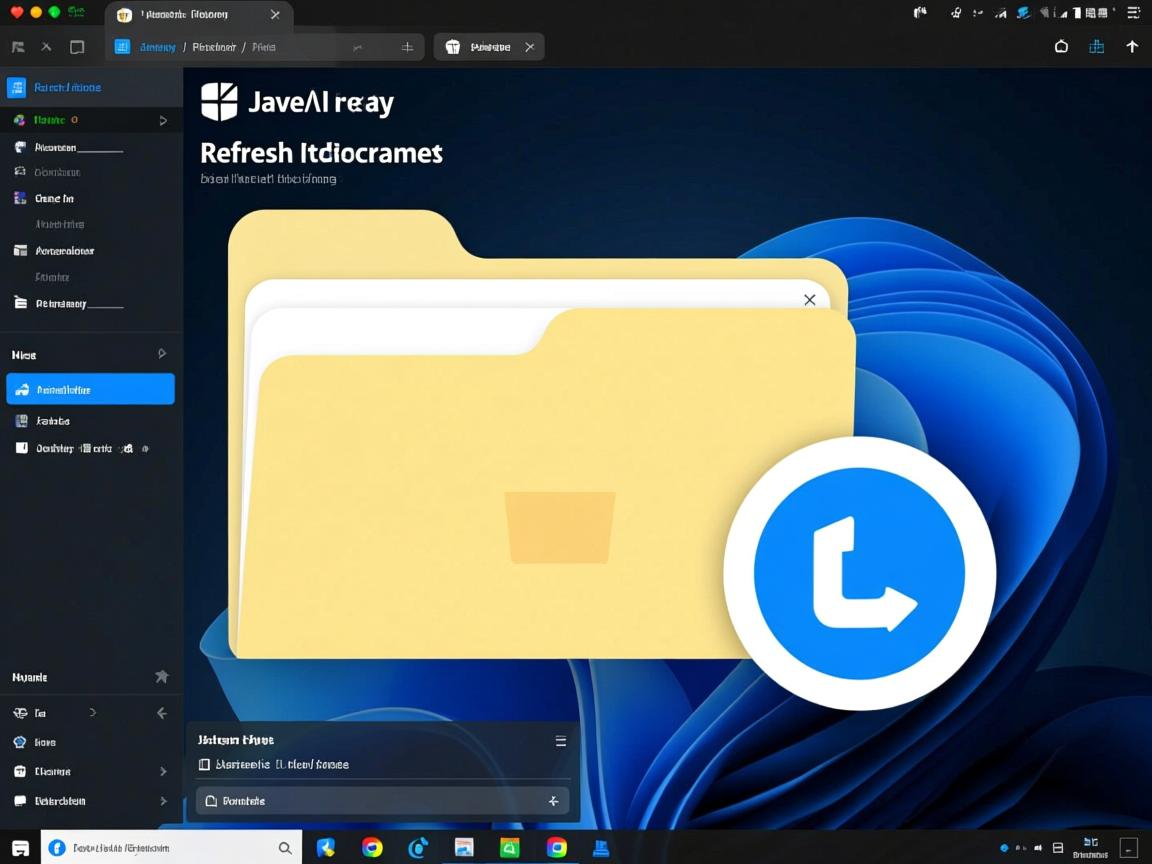Expand the last sidebar item's chevron

[163, 801]
